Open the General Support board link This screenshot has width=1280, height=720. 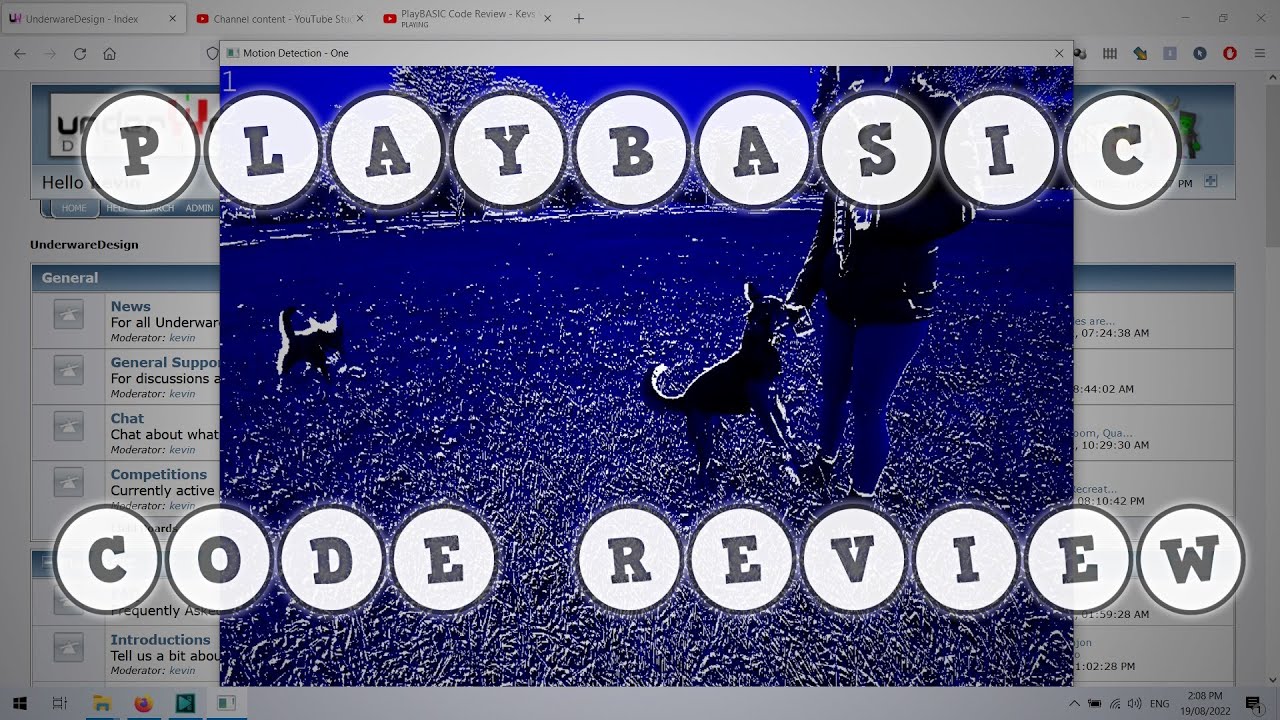[165, 363]
